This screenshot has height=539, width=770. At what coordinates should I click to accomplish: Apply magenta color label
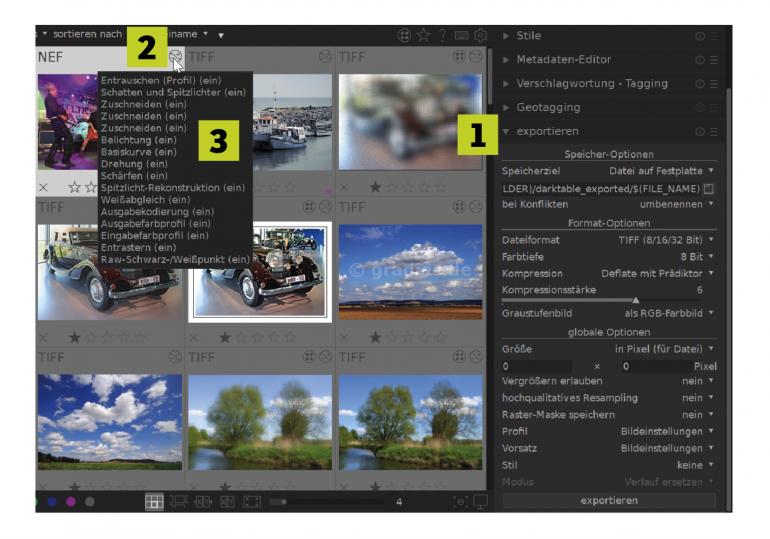(71, 502)
